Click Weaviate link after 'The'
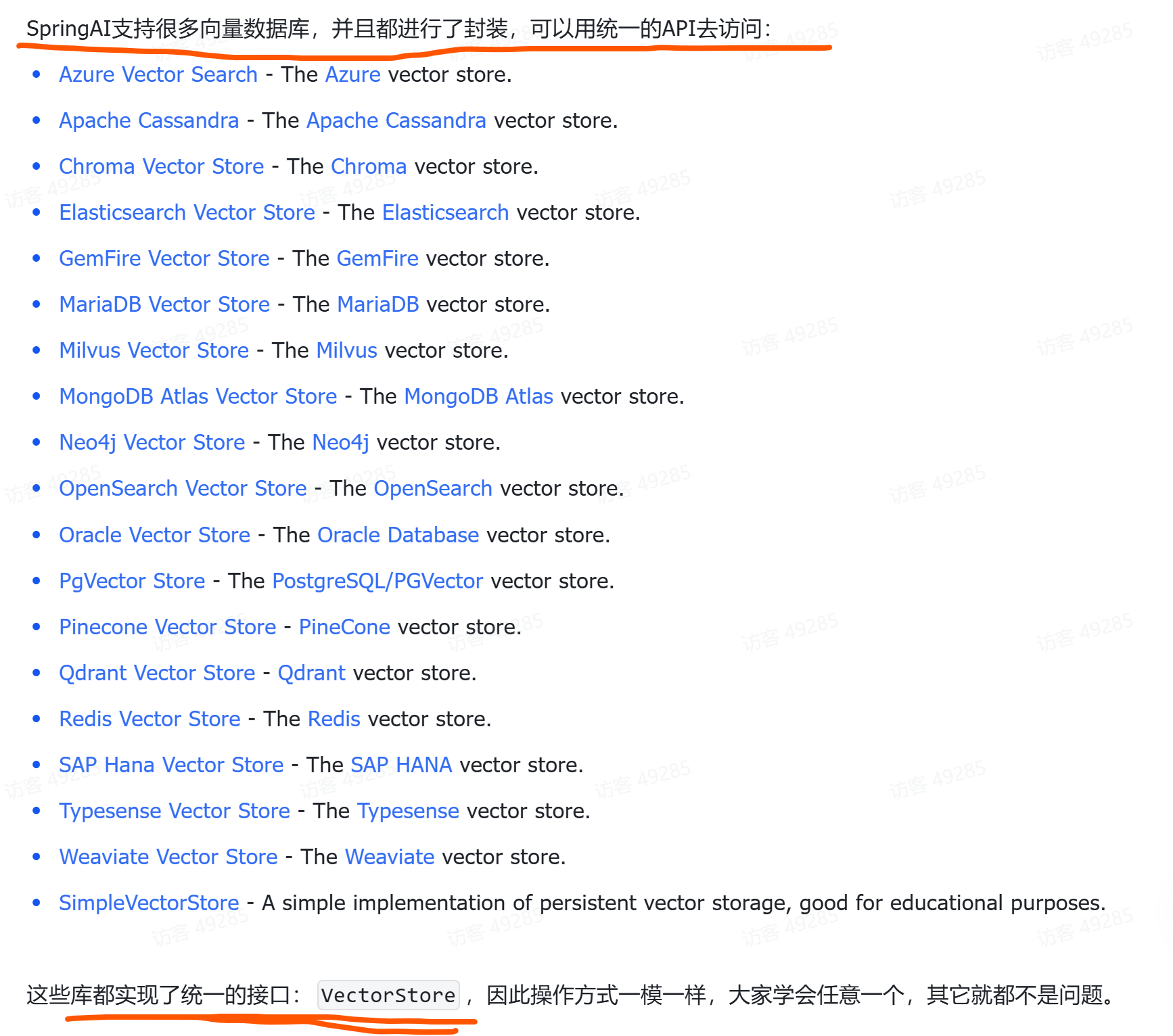 [x=390, y=857]
